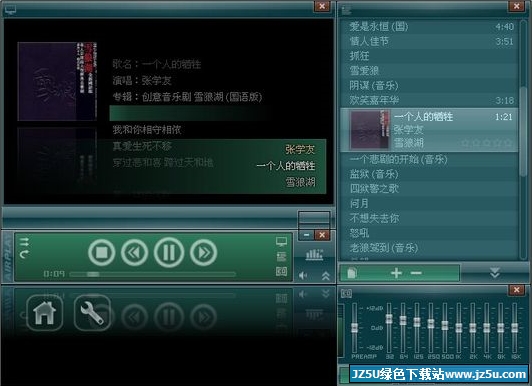
Task: Select the song 情人佳节
Action: (428, 41)
